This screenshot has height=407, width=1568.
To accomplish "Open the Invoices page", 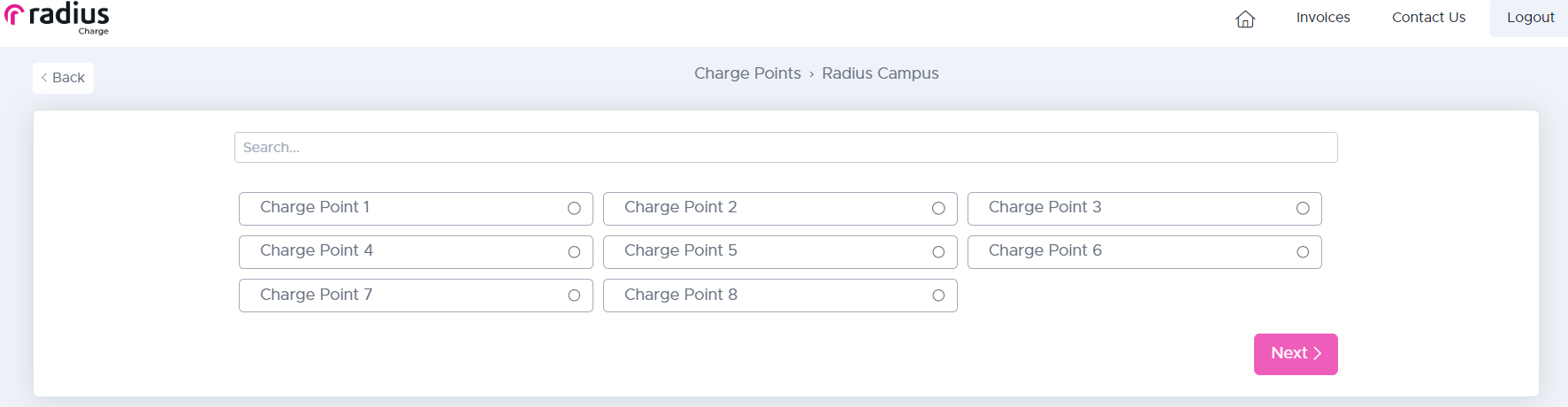I will pos(1323,18).
